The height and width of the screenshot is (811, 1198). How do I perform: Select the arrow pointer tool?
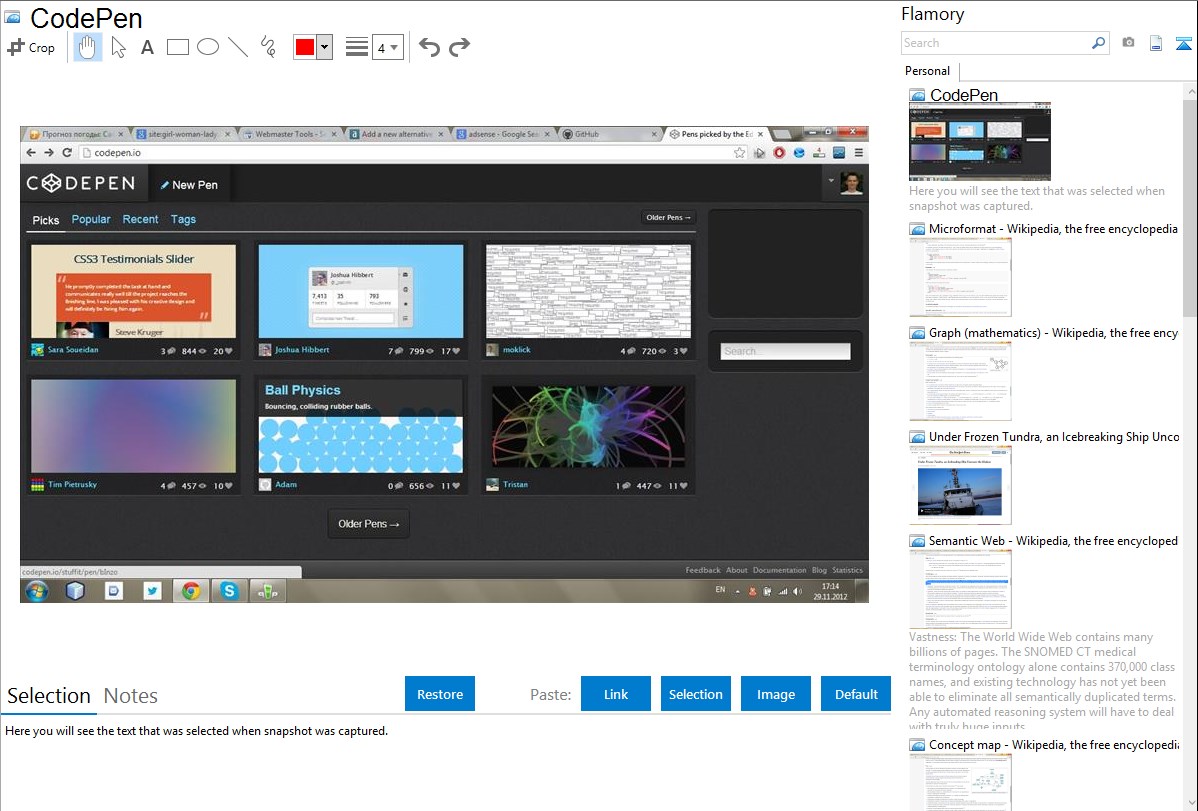[118, 47]
